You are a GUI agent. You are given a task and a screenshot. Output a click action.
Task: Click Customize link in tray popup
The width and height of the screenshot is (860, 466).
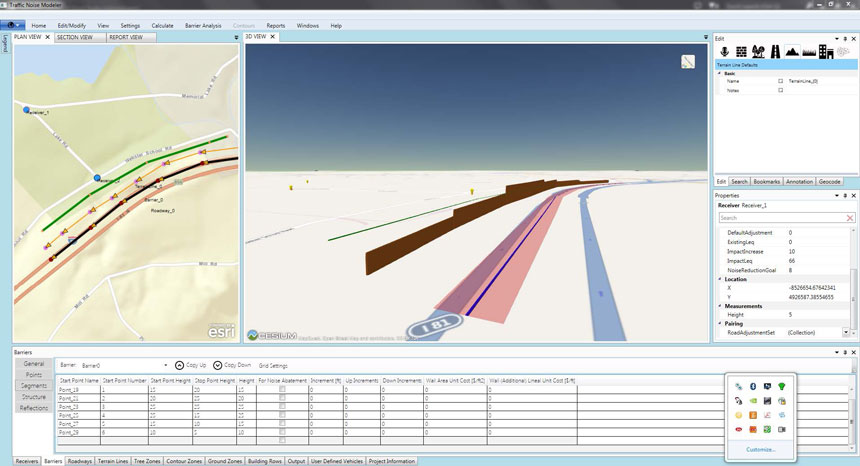pyautogui.click(x=761, y=450)
